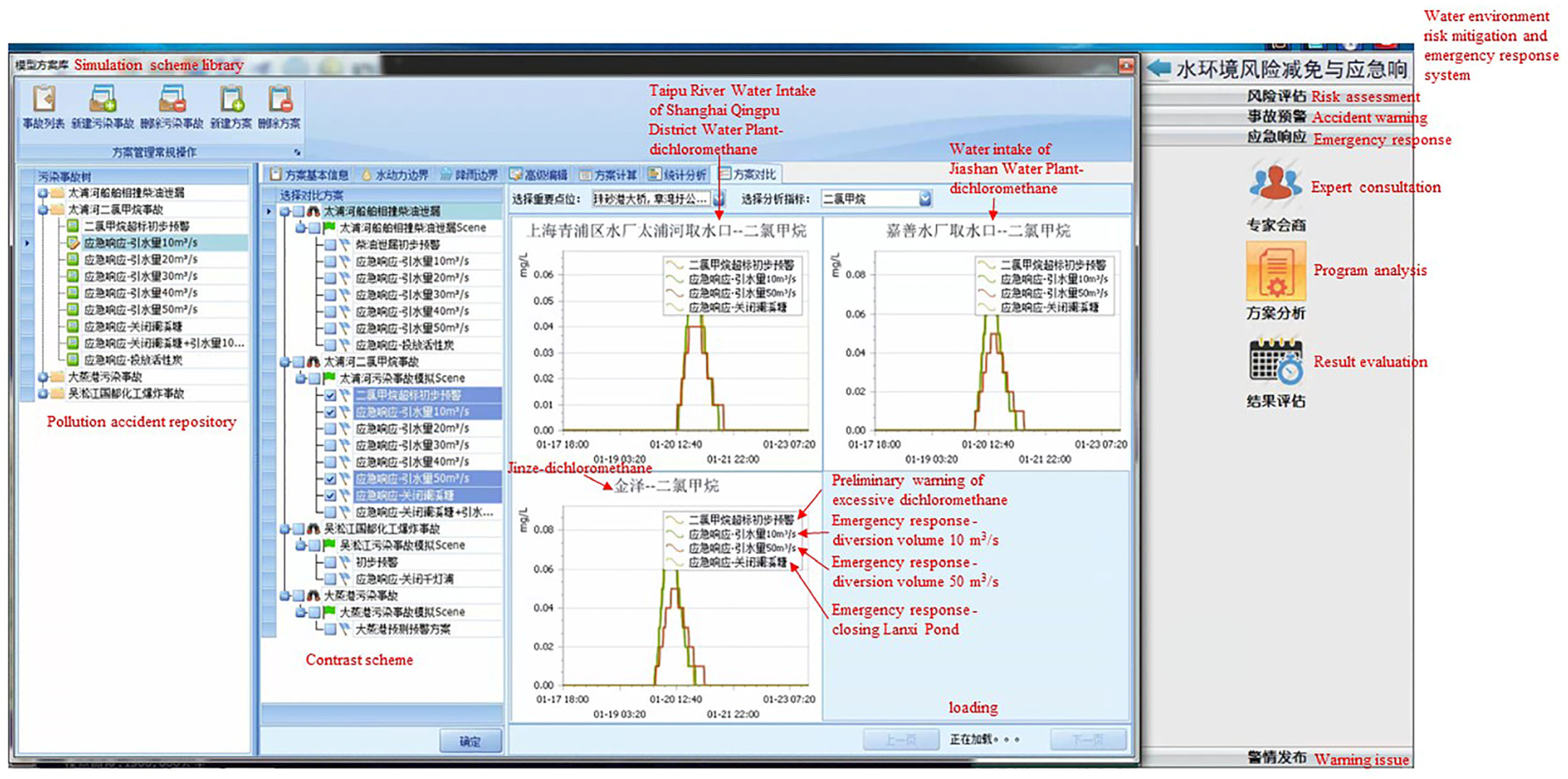Screen dimensions: 1568x779
Task: Open the 选择分析指标 二氯甲烷 dropdown
Action: (x=925, y=198)
